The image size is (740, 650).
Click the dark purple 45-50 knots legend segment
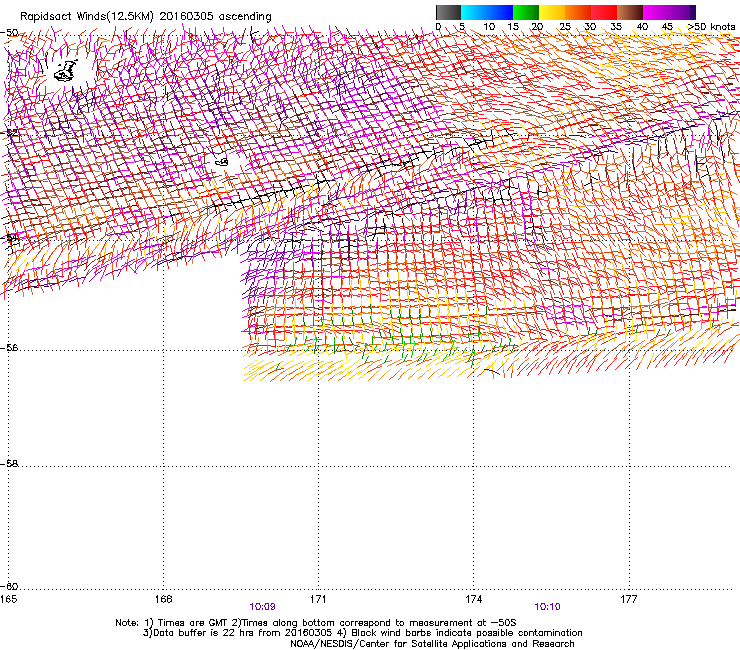[x=682, y=12]
